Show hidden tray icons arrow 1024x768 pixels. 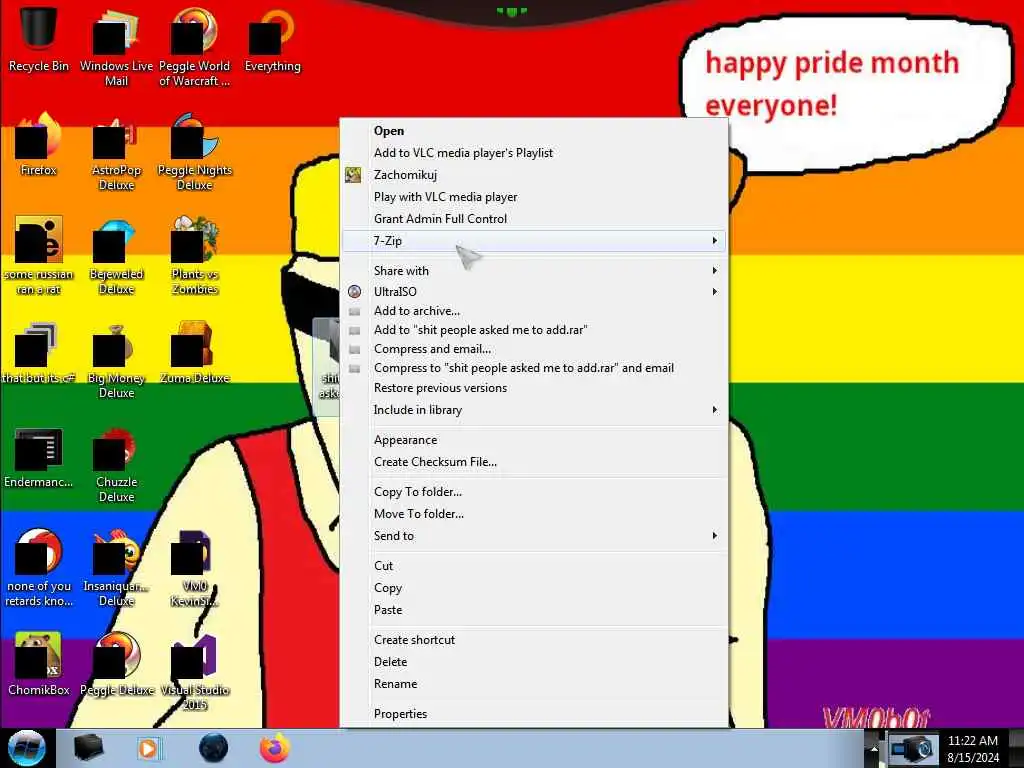point(874,749)
